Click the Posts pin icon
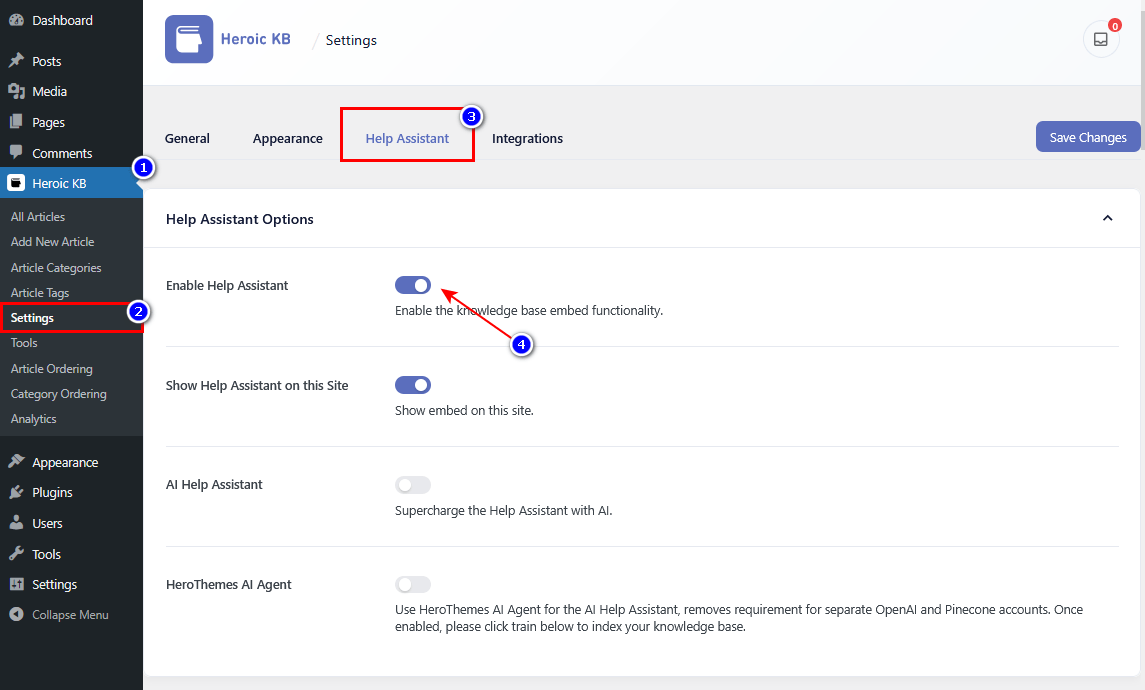Screen dimensions: 1145x690 pyautogui.click(x=16, y=61)
